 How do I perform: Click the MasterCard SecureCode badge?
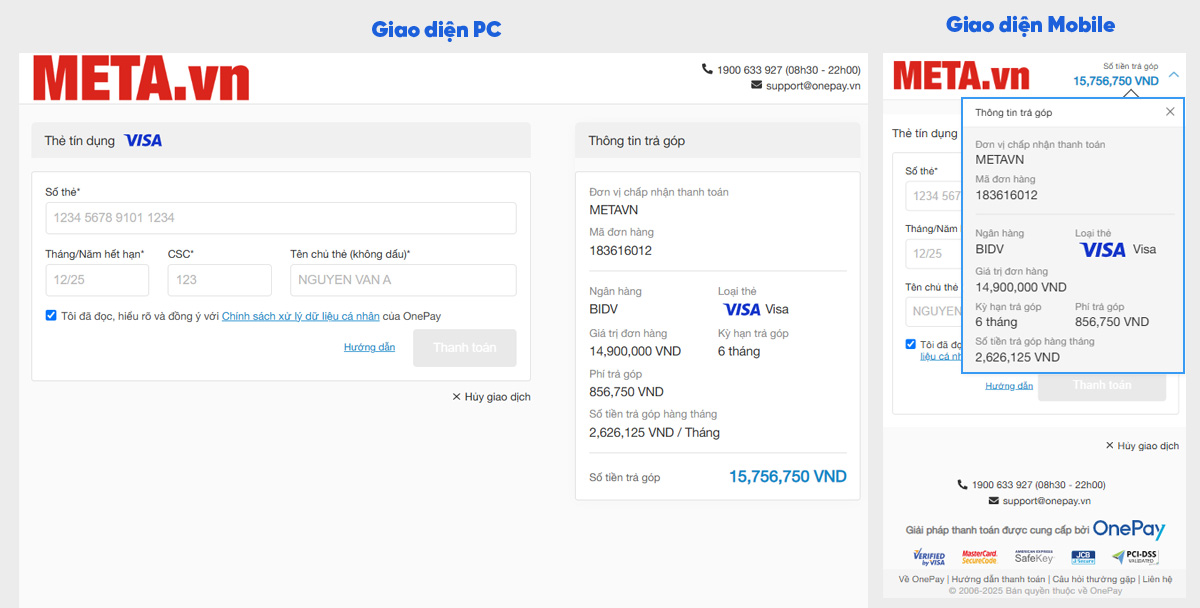coord(980,557)
